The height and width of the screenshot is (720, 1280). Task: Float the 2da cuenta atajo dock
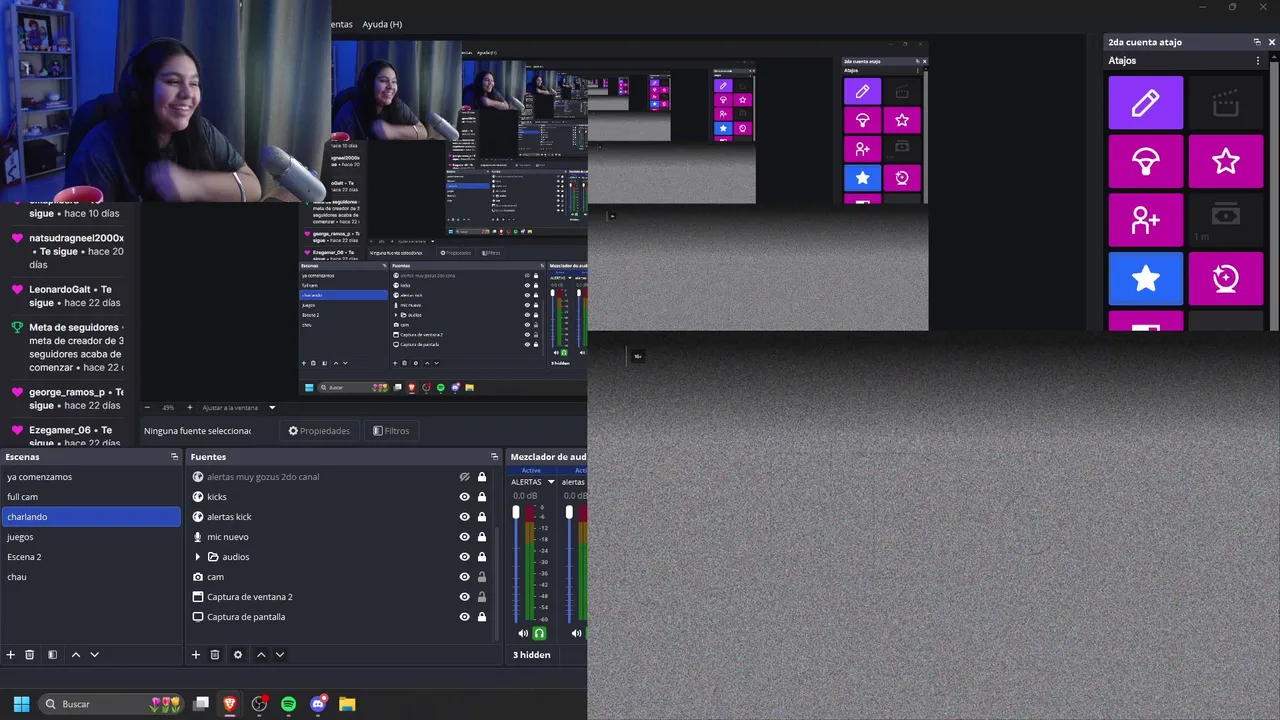[1257, 42]
